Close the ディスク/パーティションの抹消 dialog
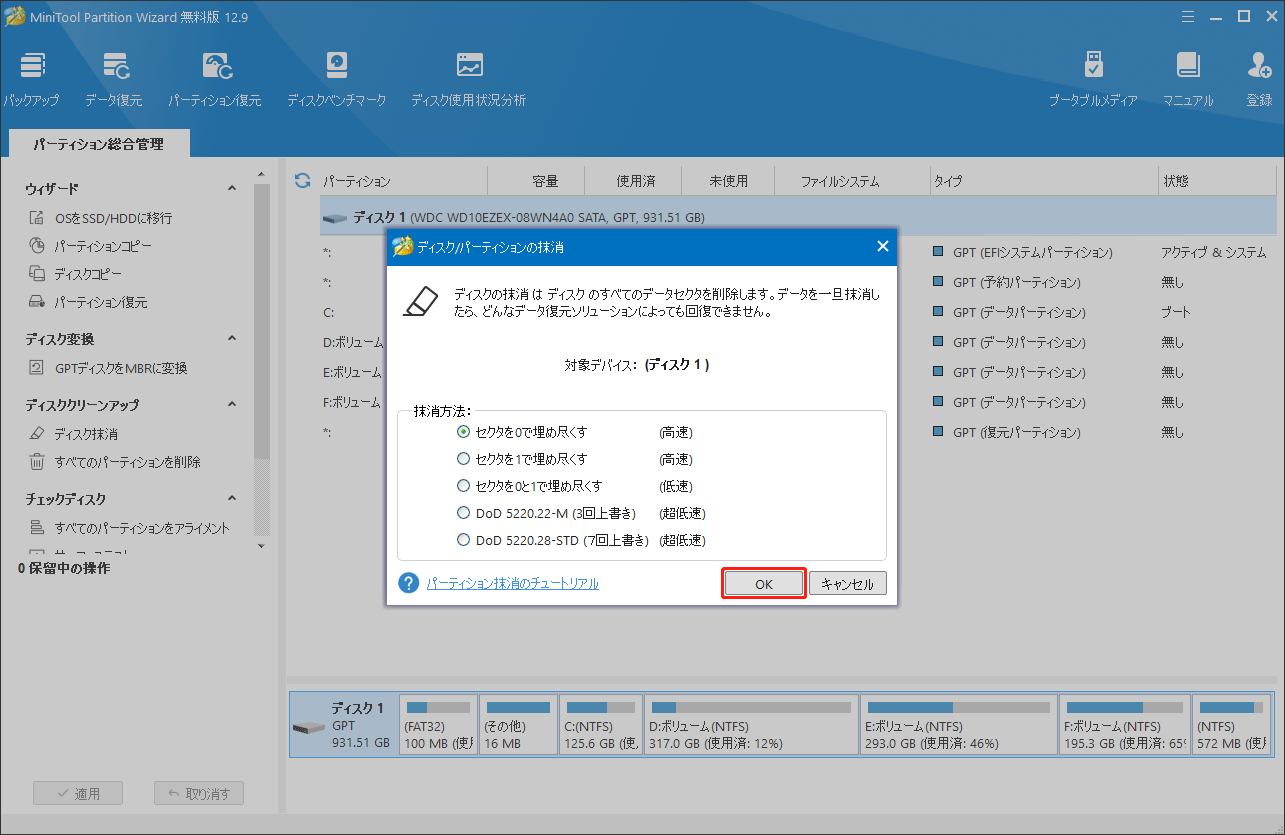 pos(882,246)
